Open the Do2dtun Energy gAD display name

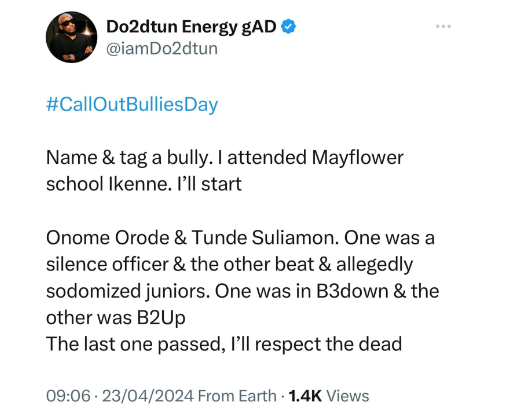191,26
